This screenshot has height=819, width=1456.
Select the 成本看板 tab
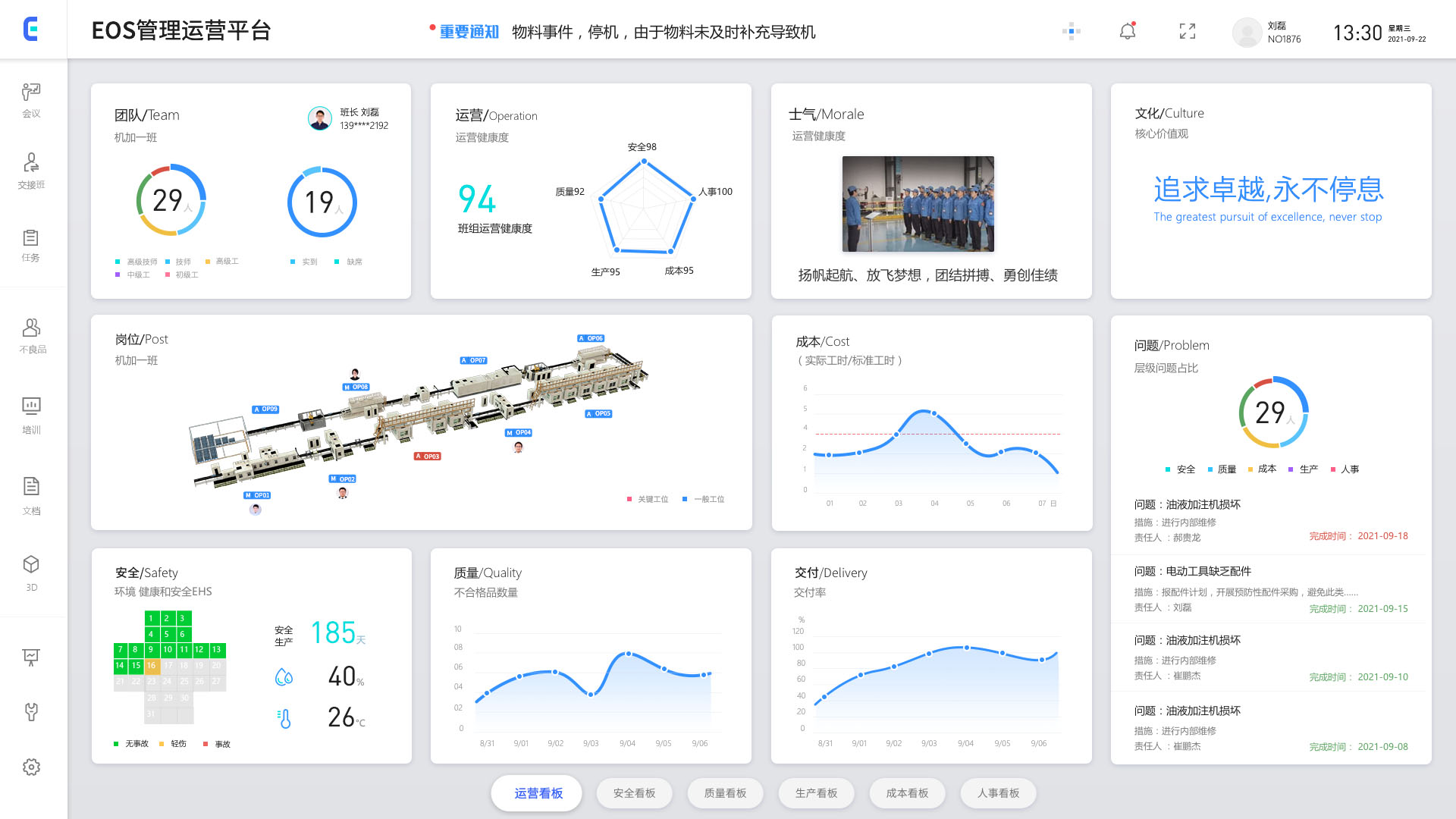click(x=907, y=793)
